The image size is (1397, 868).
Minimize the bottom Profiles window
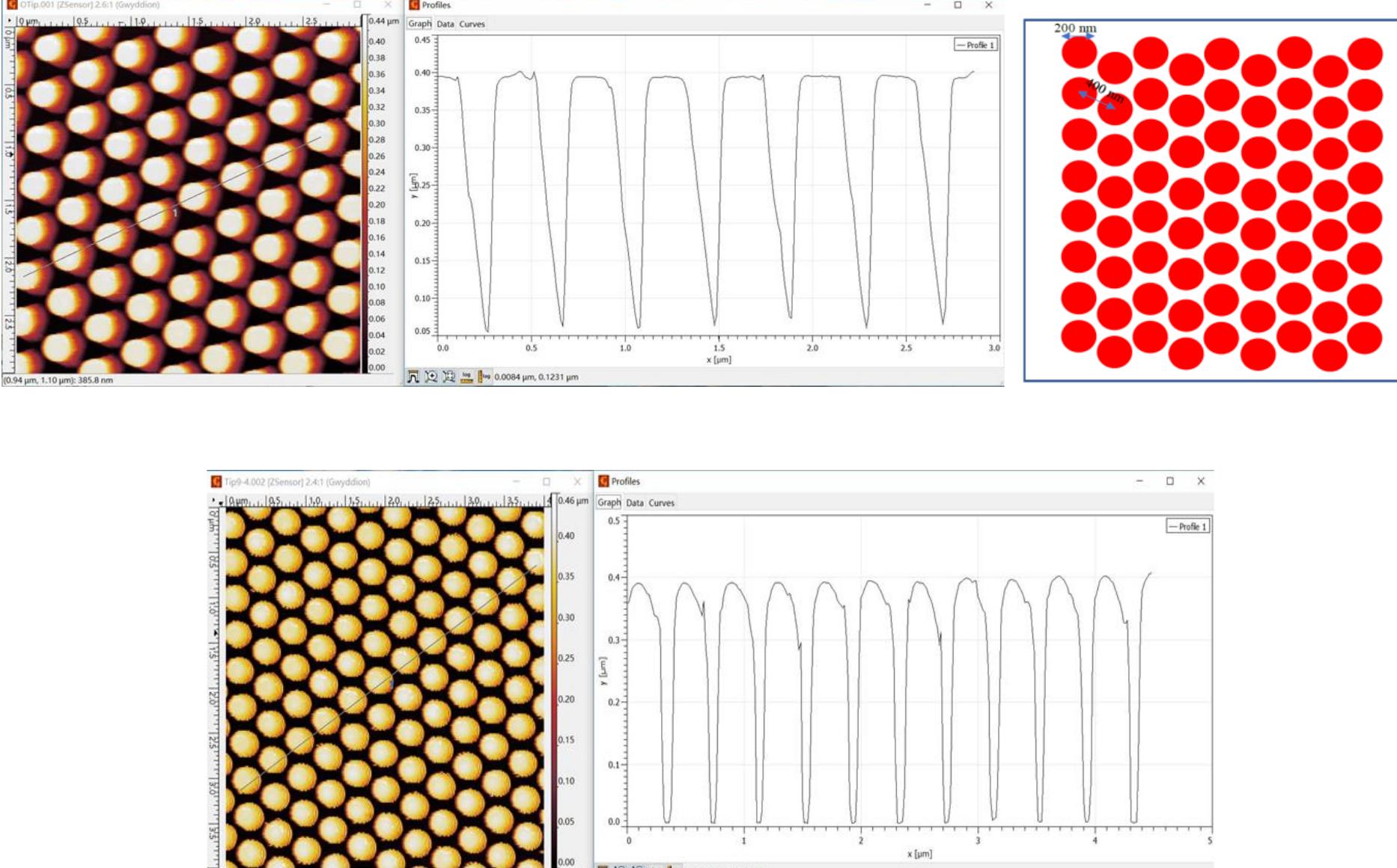[1139, 481]
